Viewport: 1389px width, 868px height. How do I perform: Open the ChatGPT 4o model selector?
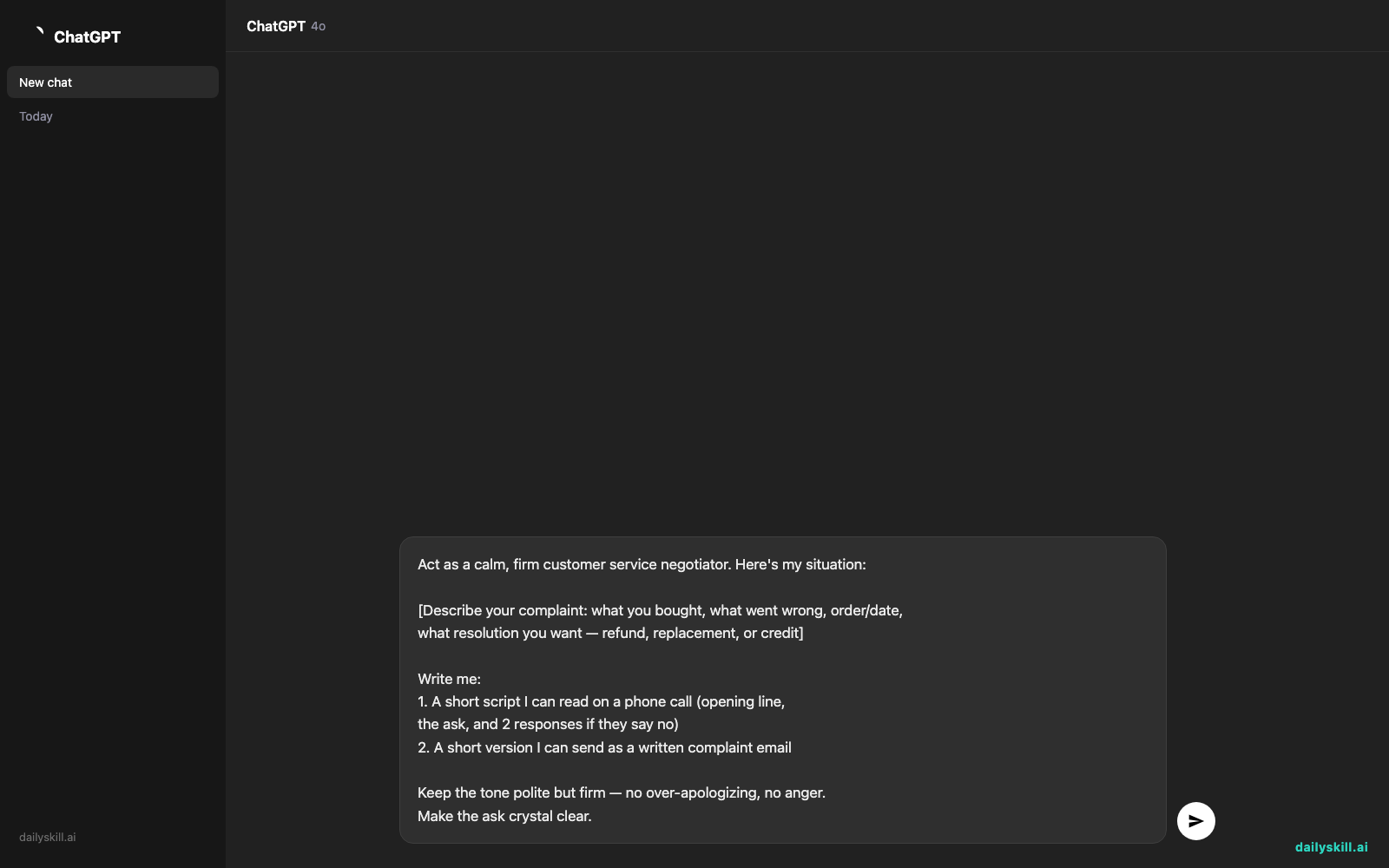(286, 26)
